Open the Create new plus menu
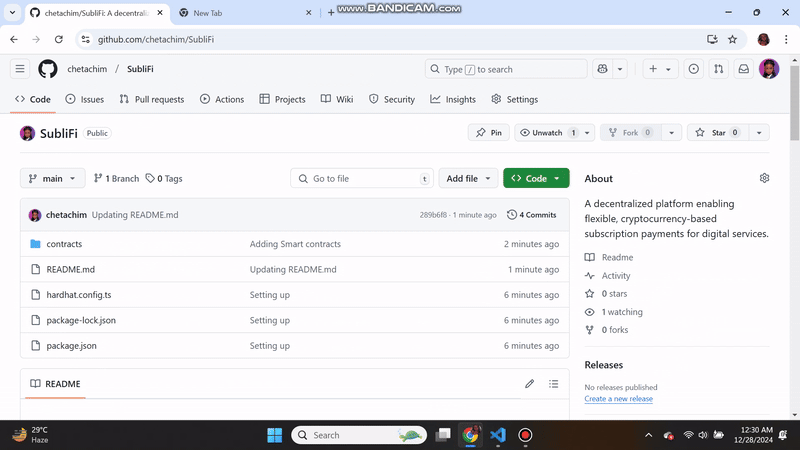 pyautogui.click(x=660, y=69)
